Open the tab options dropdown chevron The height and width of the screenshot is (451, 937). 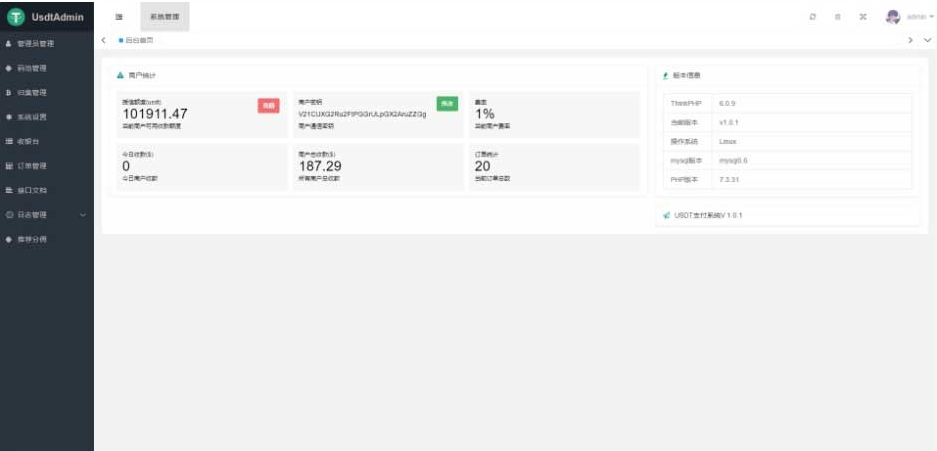tap(927, 40)
